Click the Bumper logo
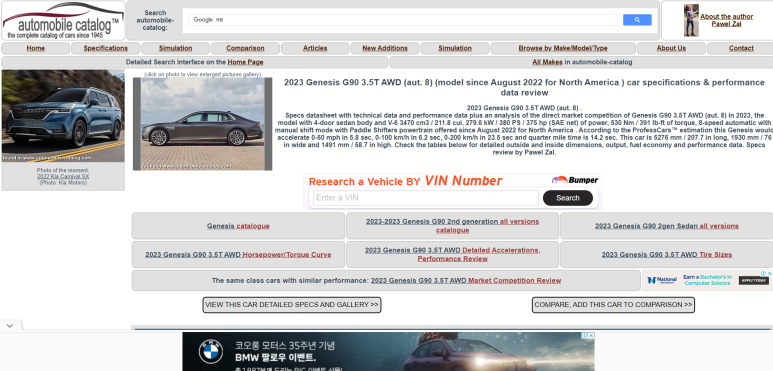The image size is (773, 371). (575, 180)
